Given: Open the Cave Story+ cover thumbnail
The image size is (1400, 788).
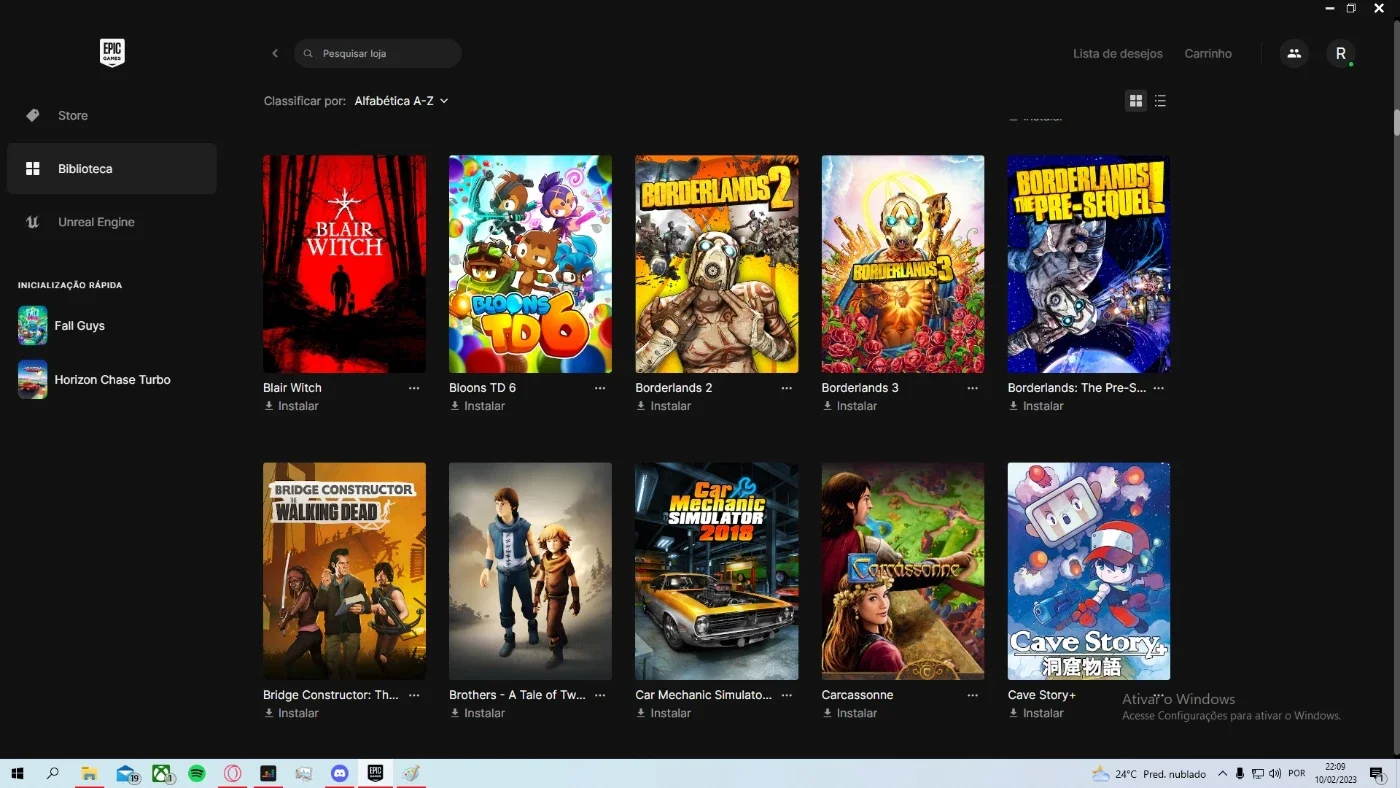Looking at the screenshot, I should pyautogui.click(x=1088, y=571).
